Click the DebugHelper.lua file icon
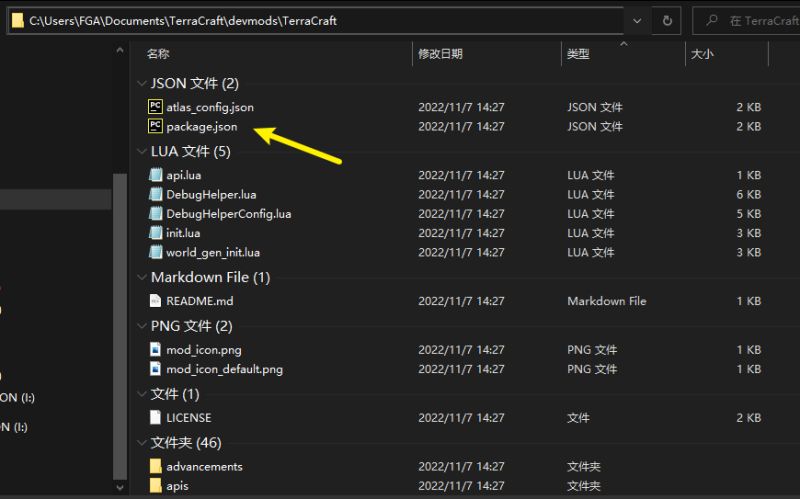 coord(156,194)
